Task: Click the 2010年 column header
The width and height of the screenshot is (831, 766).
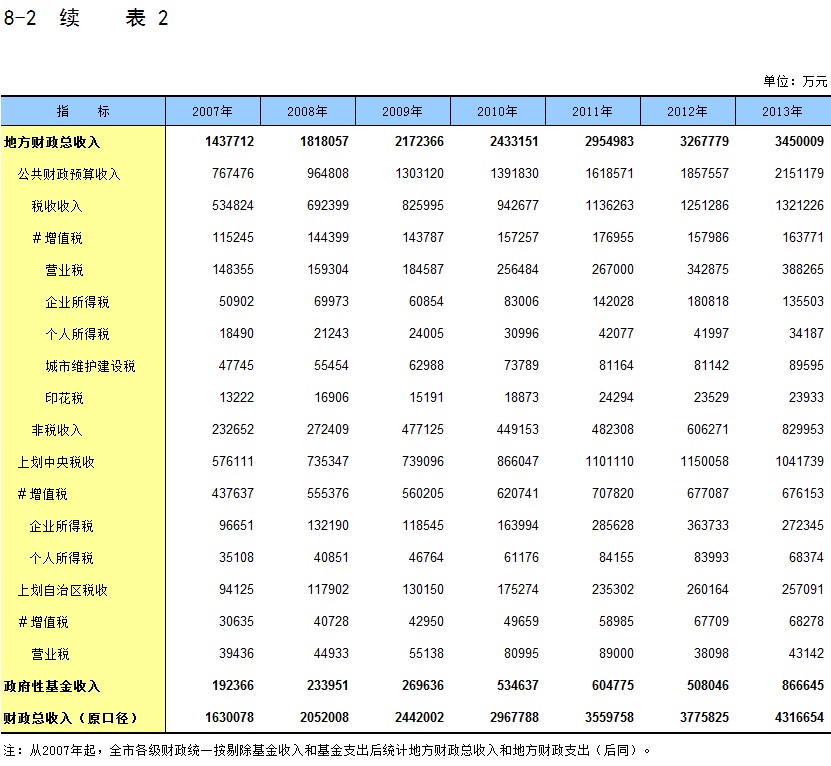Action: 497,111
